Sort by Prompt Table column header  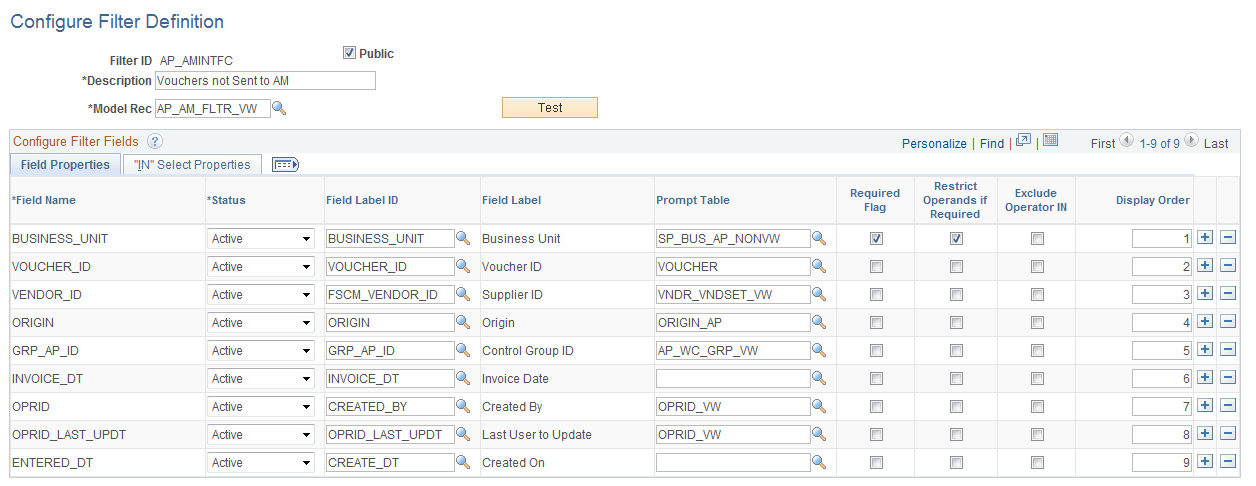pos(693,200)
